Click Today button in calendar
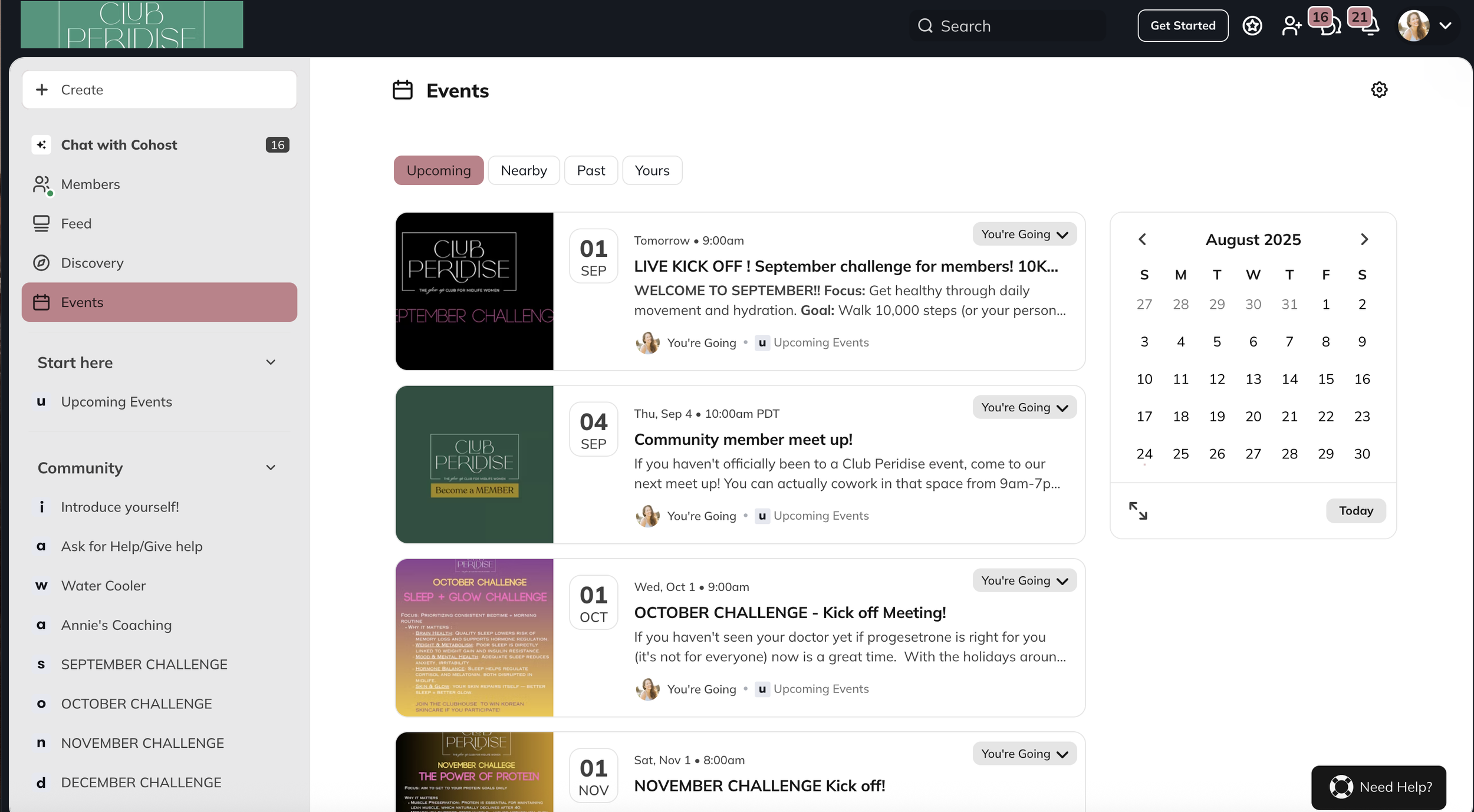The image size is (1474, 812). tap(1355, 510)
